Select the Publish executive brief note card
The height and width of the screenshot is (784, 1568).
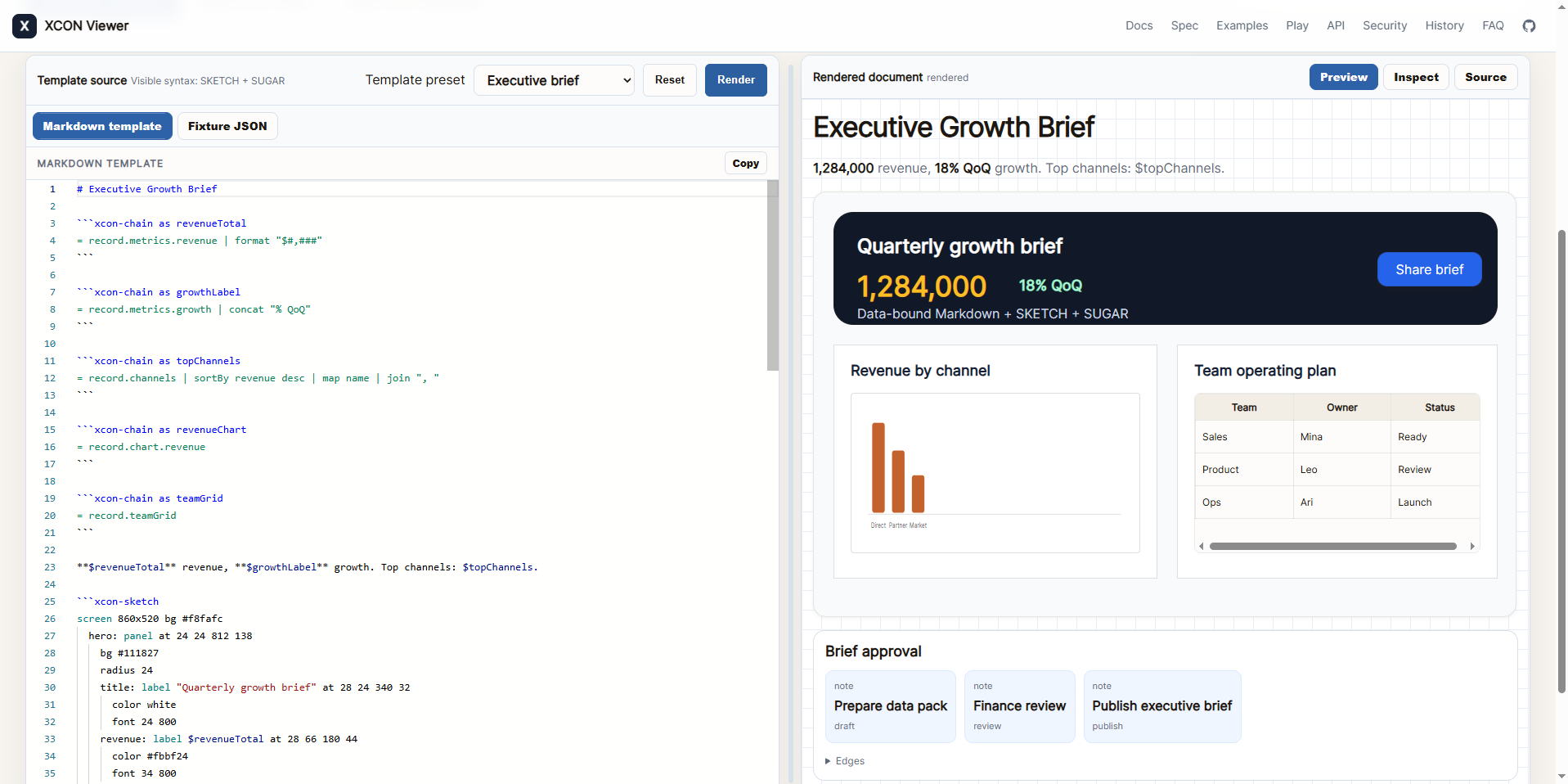(1162, 706)
